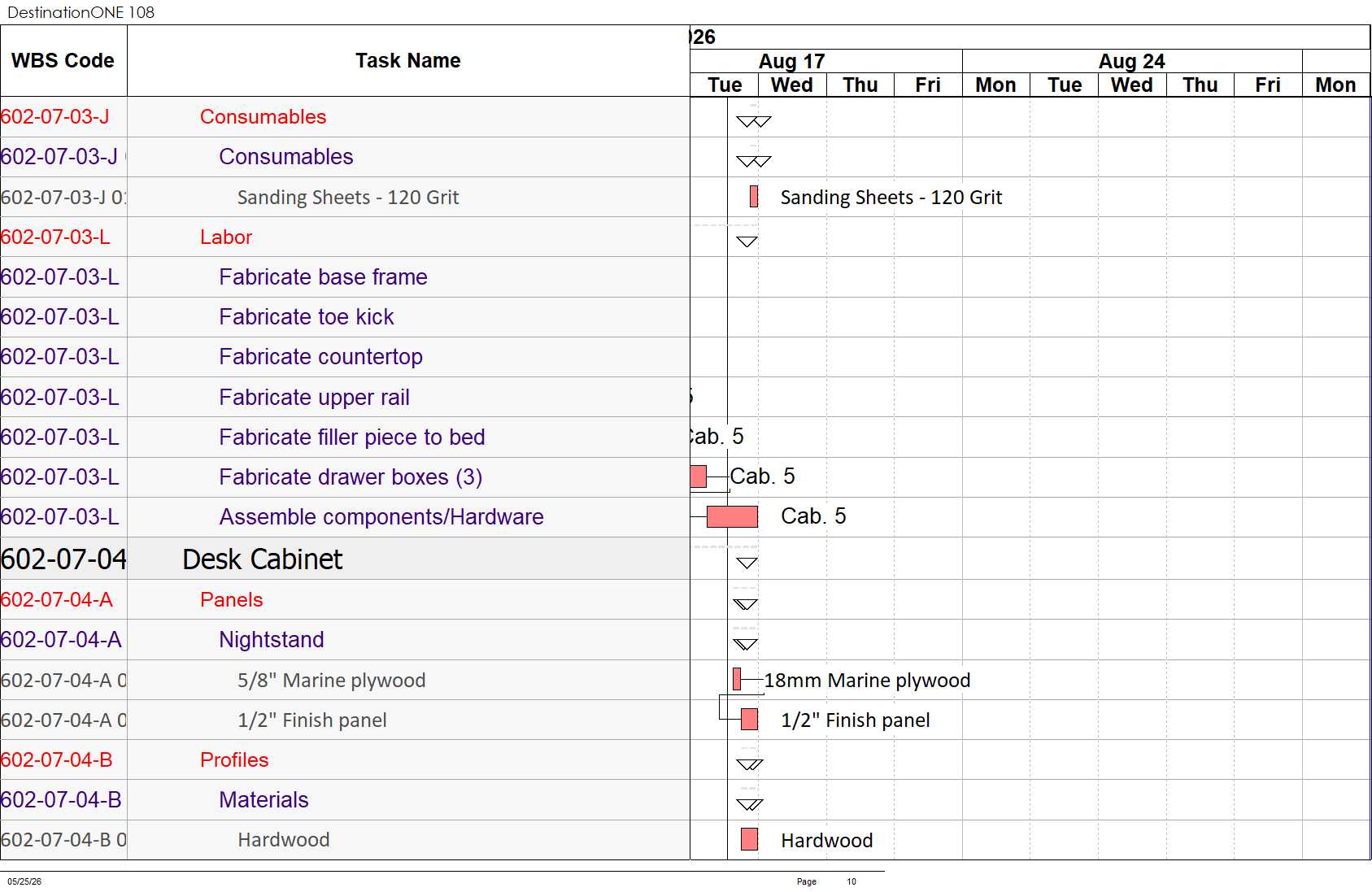Screen dimensions: 1372x892
Task: Click the DestinationONE 108 page title
Action: 81,12
